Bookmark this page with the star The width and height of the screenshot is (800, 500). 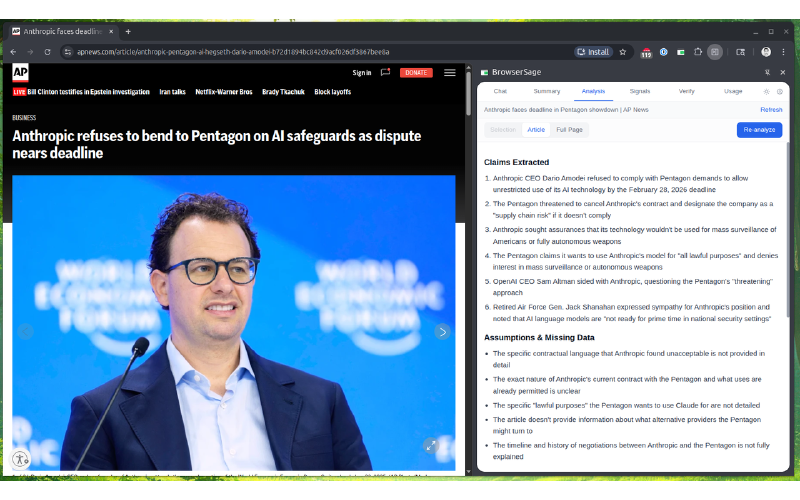pos(622,52)
